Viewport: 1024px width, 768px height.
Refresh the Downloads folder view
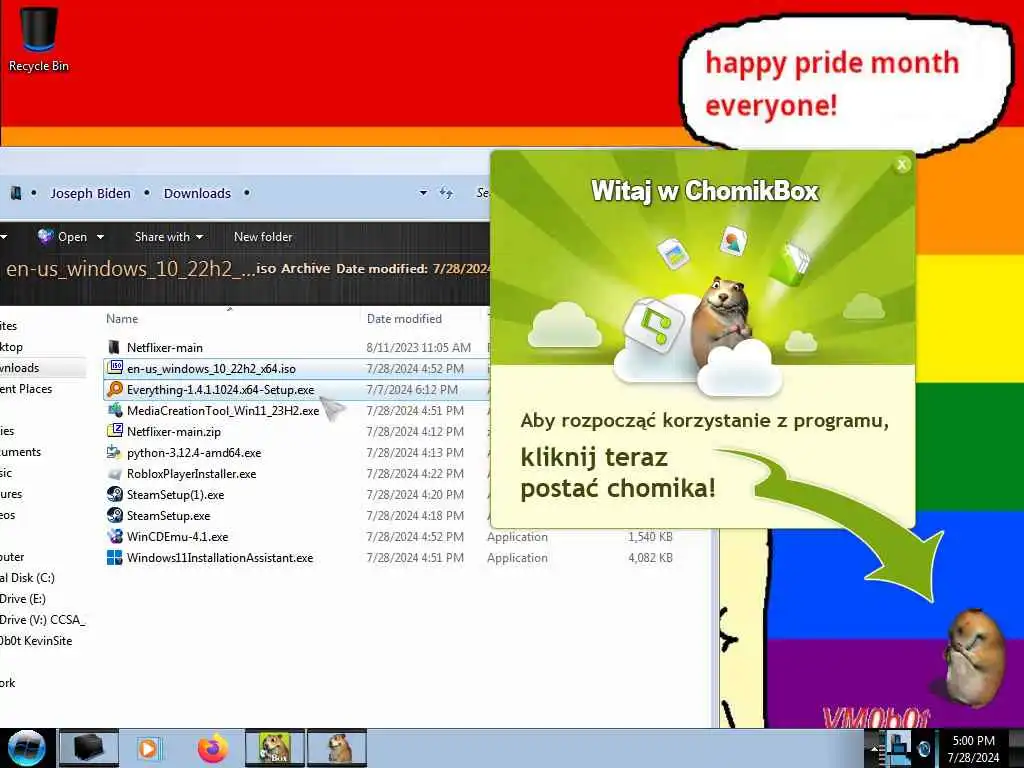pyautogui.click(x=447, y=193)
